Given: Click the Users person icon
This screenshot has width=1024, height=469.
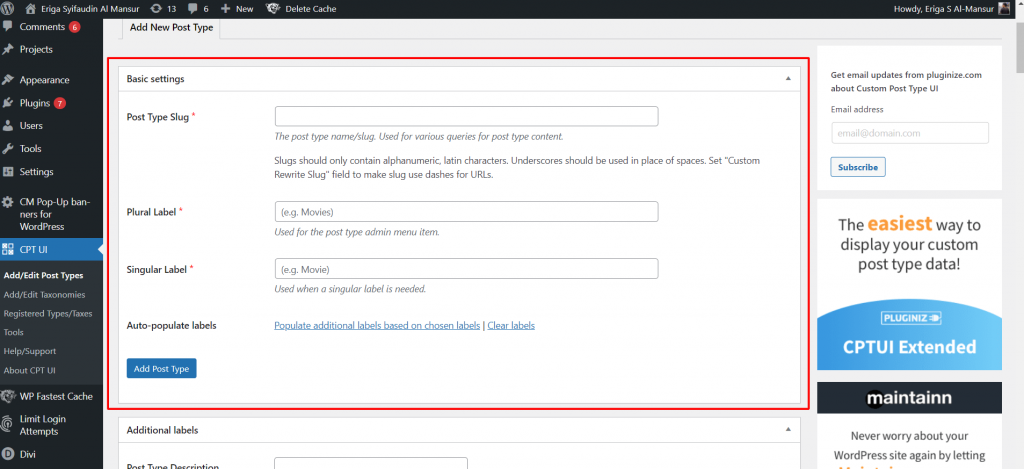Looking at the screenshot, I should (8, 125).
